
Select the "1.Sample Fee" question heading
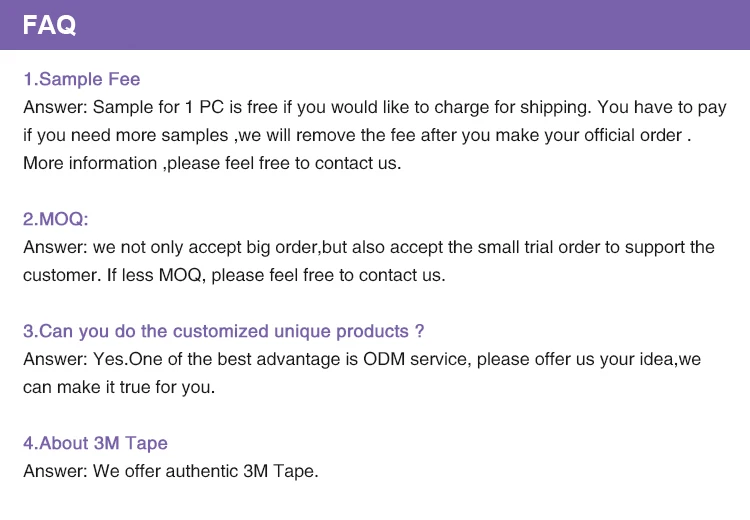click(82, 79)
